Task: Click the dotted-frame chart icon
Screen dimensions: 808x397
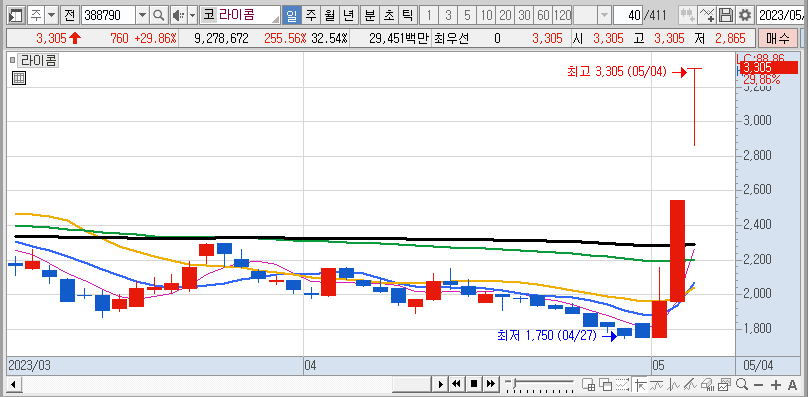Action: coord(623,384)
